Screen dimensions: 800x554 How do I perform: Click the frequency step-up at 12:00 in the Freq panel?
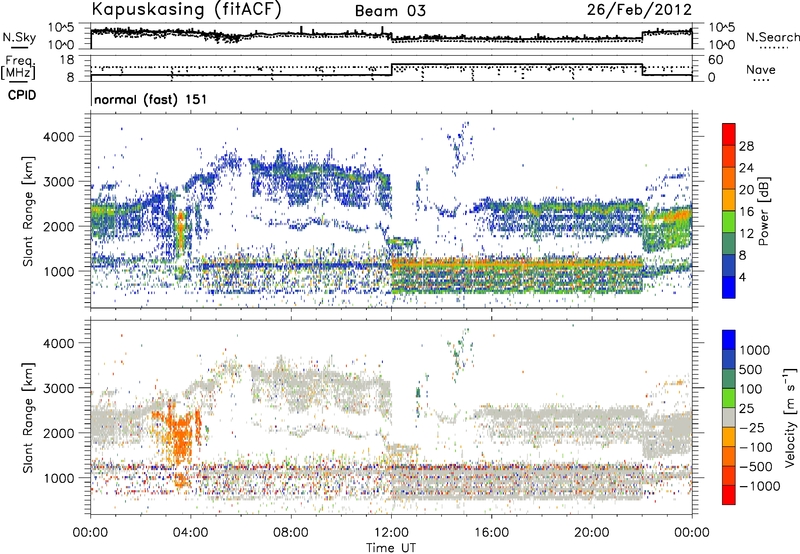391,70
